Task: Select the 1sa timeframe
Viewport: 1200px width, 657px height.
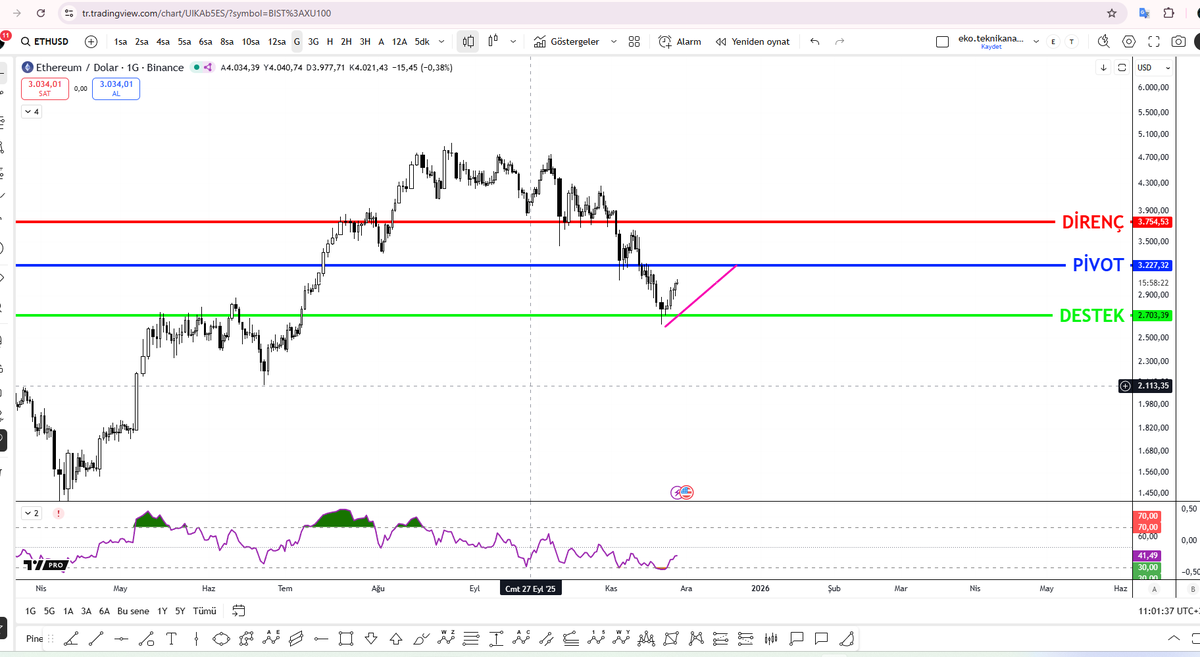Action: tap(121, 42)
